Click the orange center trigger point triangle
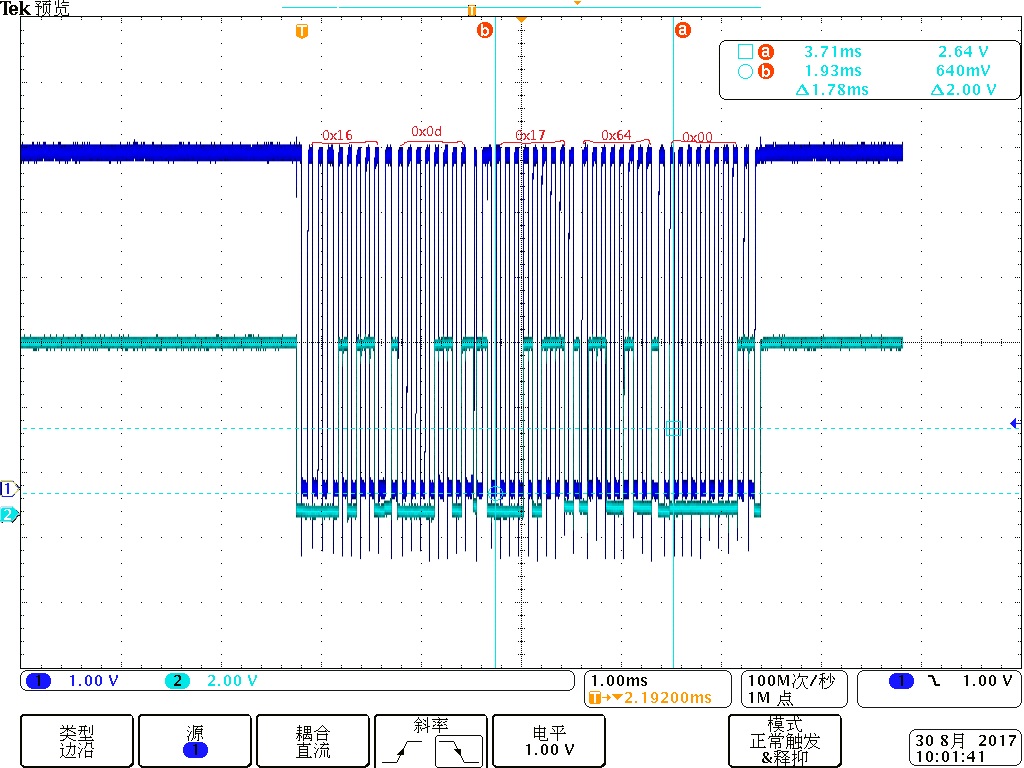This screenshot has height=768, width=1024. [520, 20]
